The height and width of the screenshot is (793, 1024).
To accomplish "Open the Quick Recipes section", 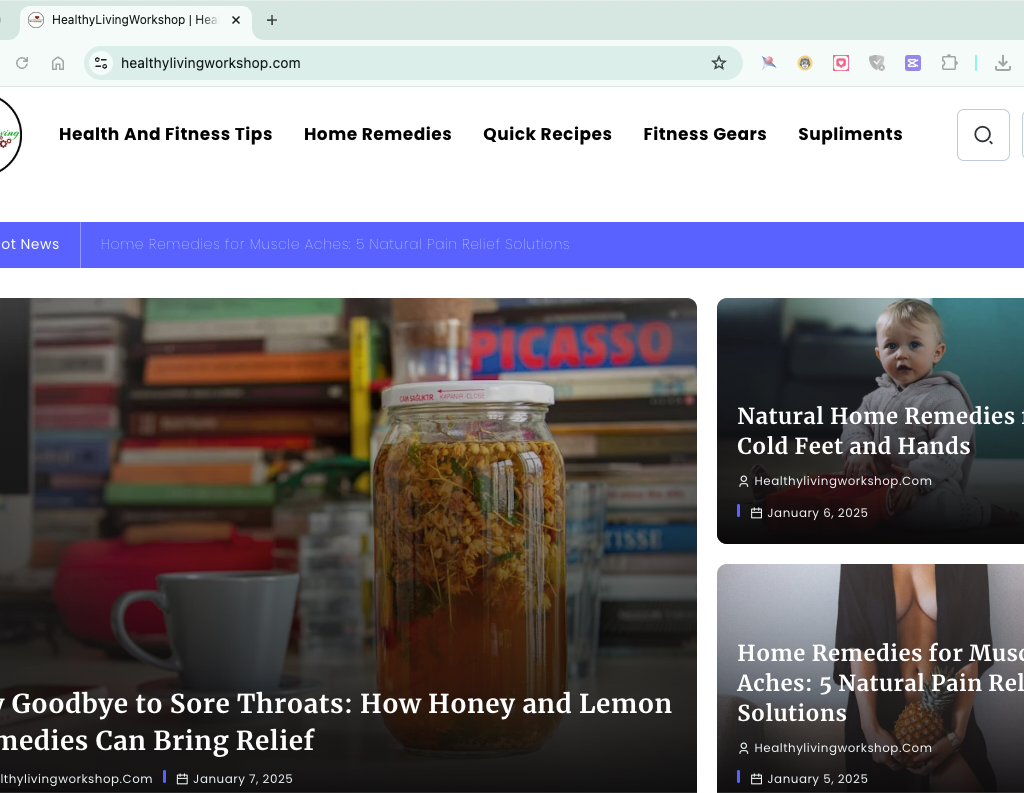I will (547, 134).
